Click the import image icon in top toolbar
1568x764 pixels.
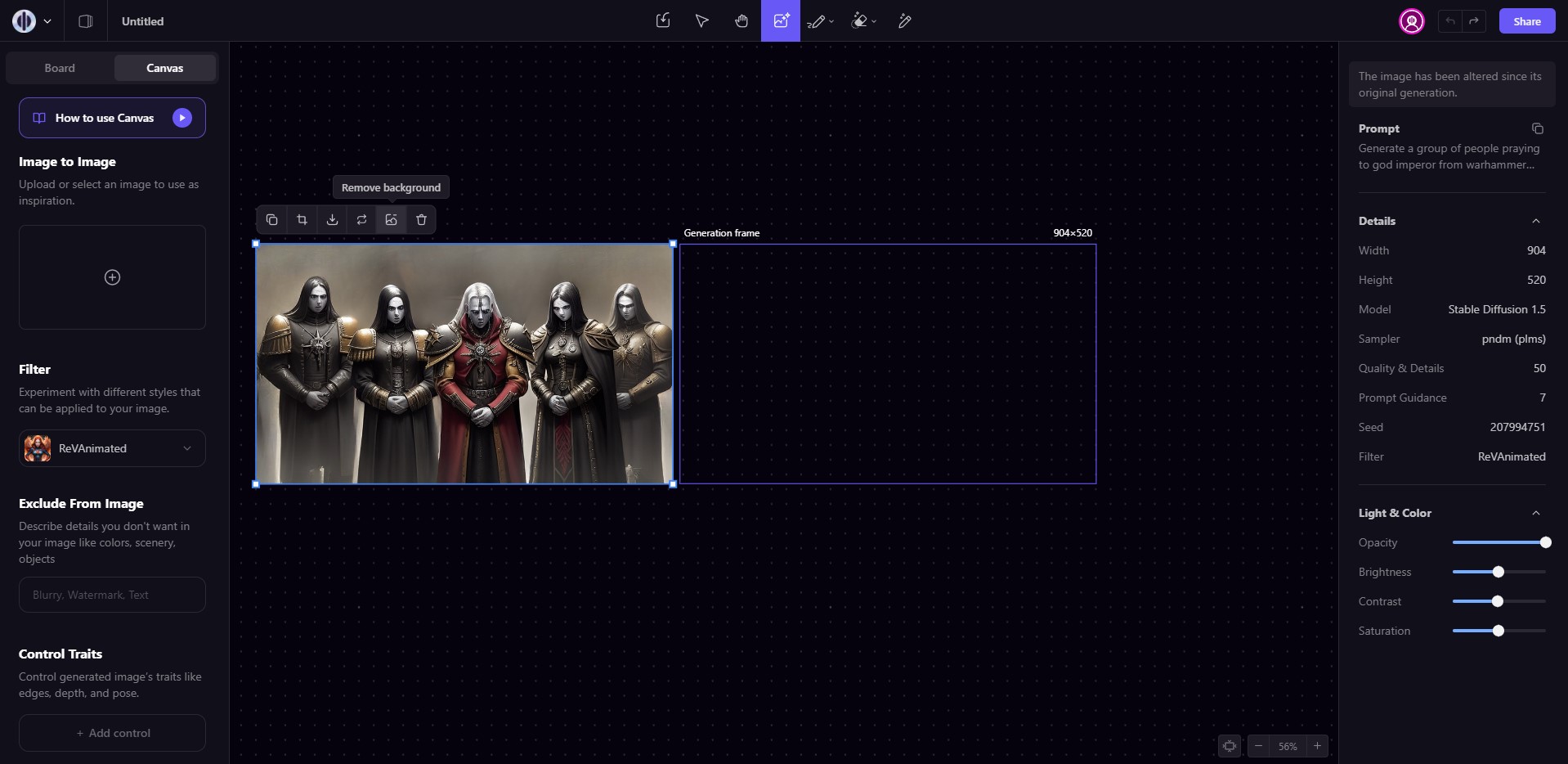tap(663, 20)
